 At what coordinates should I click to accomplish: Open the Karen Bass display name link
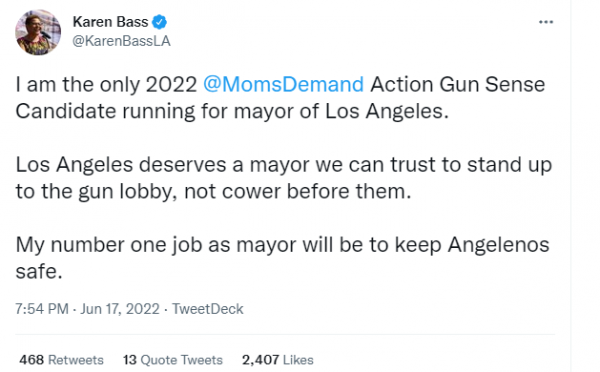pyautogui.click(x=110, y=22)
